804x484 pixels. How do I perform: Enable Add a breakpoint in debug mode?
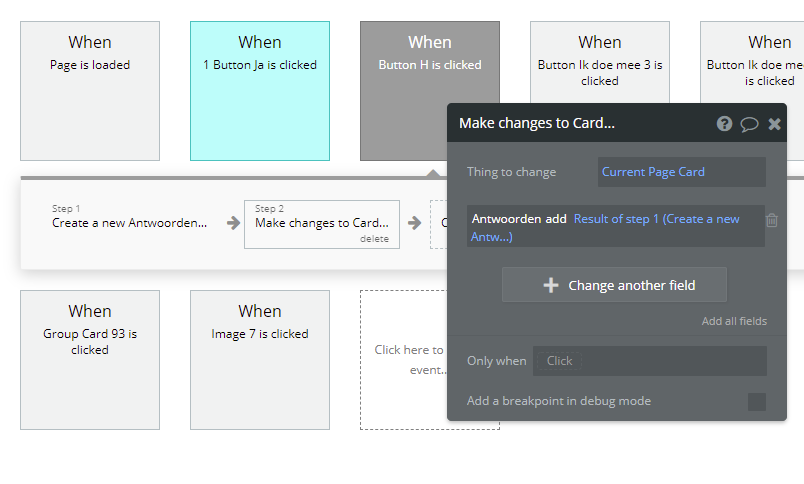click(757, 401)
